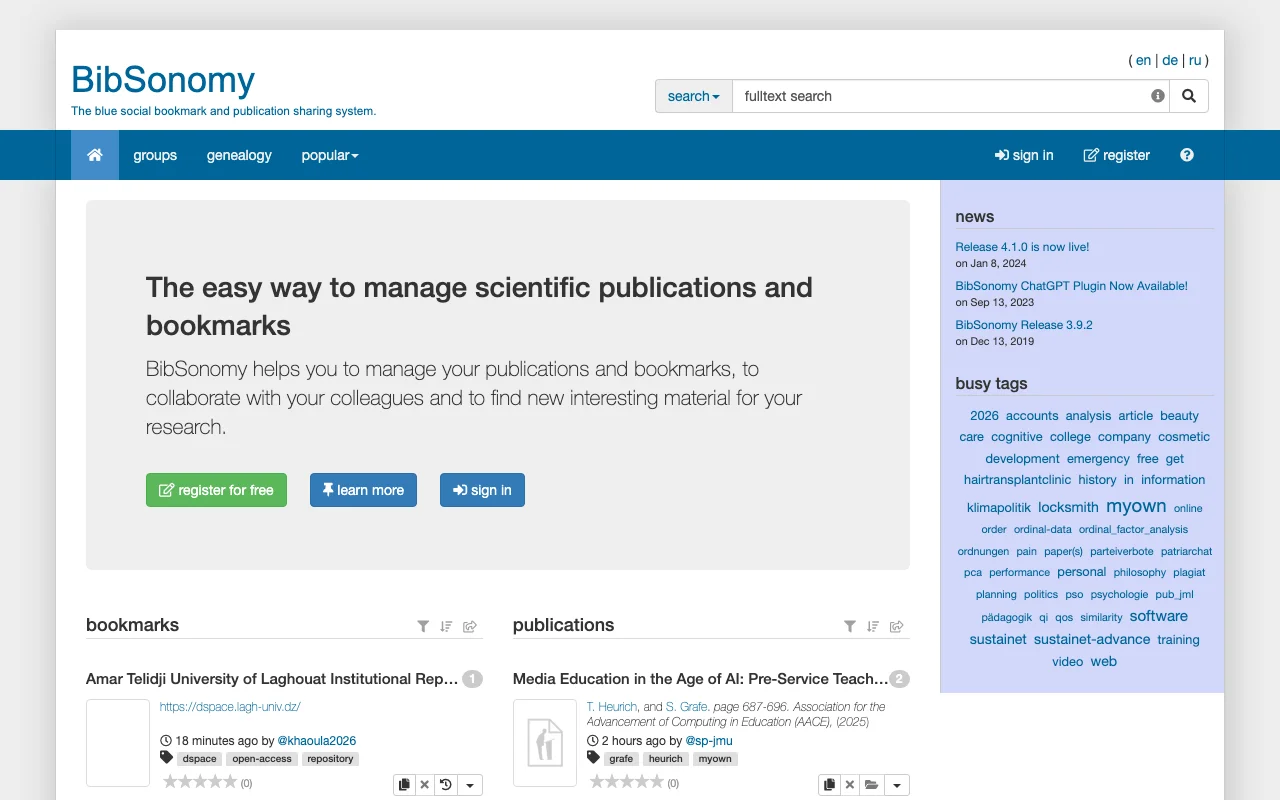Select the 'software' busy tag
Image resolution: width=1280 pixels, height=800 pixels.
pos(1159,616)
